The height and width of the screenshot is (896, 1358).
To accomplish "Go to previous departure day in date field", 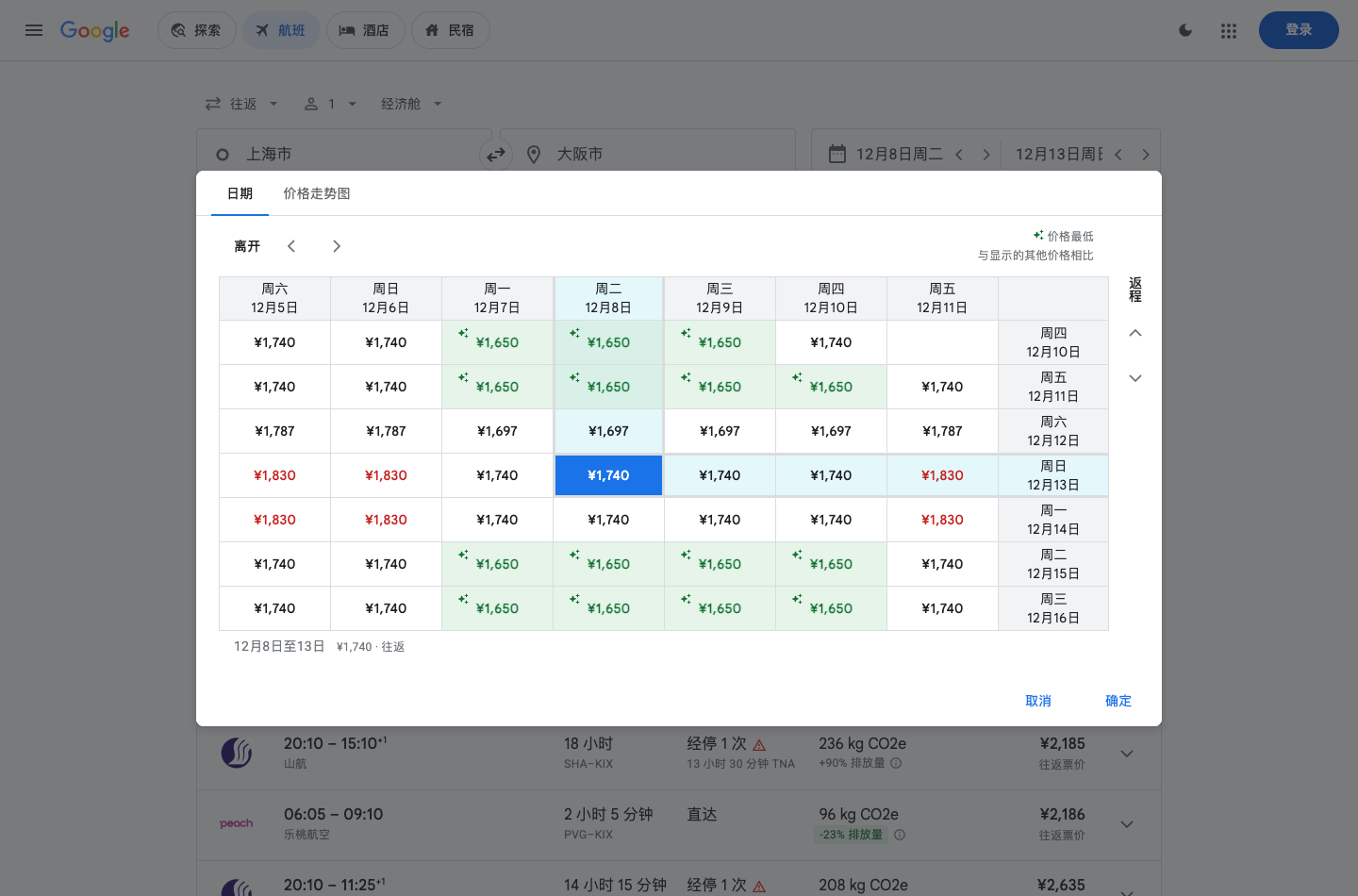I will pos(959,154).
